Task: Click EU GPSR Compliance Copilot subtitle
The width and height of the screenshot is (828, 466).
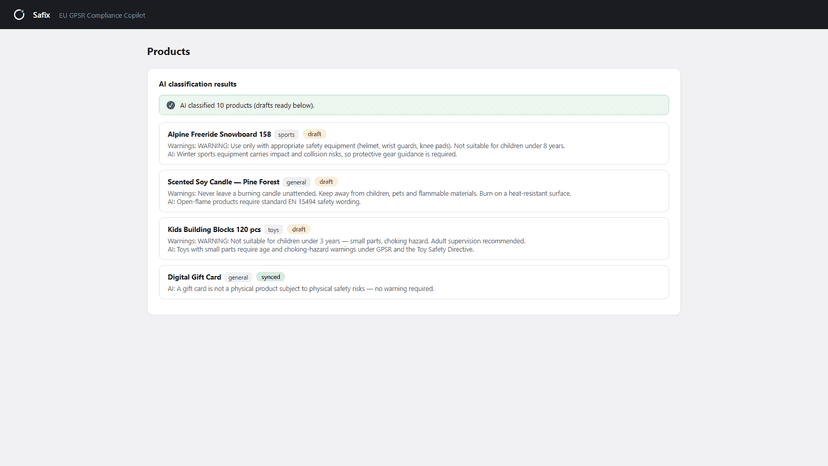Action: point(102,15)
